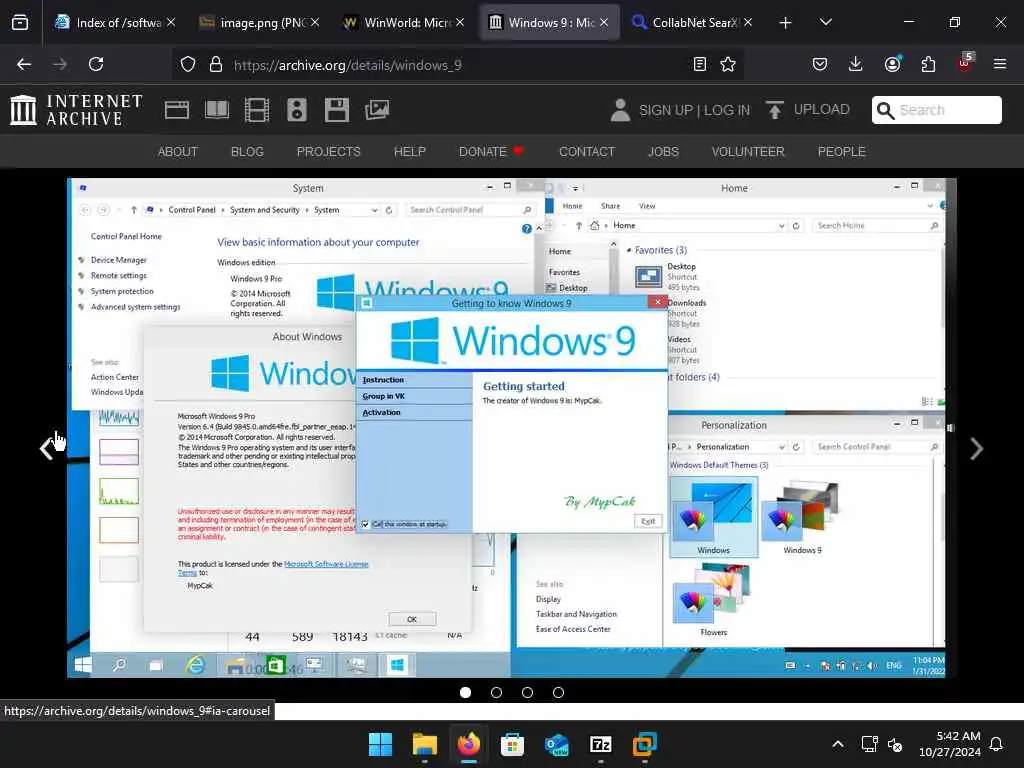Click the JOBS link
Screen dimensions: 1024x768
(663, 152)
